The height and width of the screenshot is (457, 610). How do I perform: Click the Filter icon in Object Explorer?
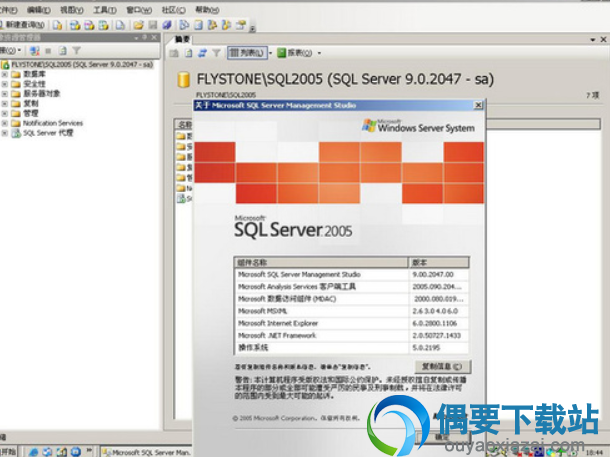(x=76, y=51)
